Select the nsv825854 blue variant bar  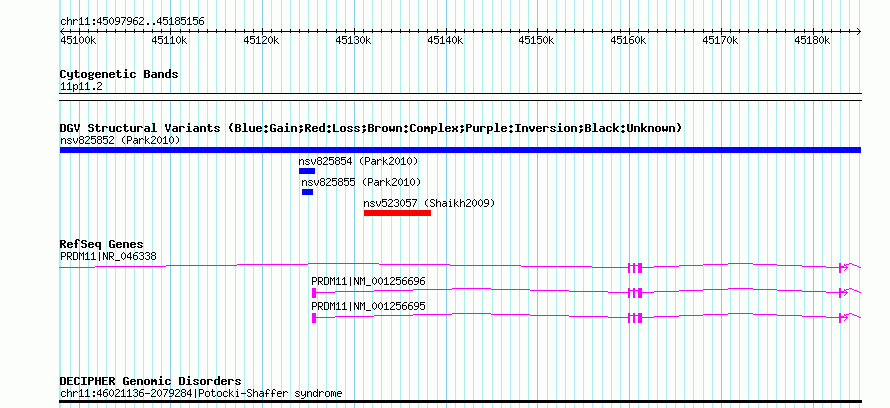pyautogui.click(x=307, y=171)
